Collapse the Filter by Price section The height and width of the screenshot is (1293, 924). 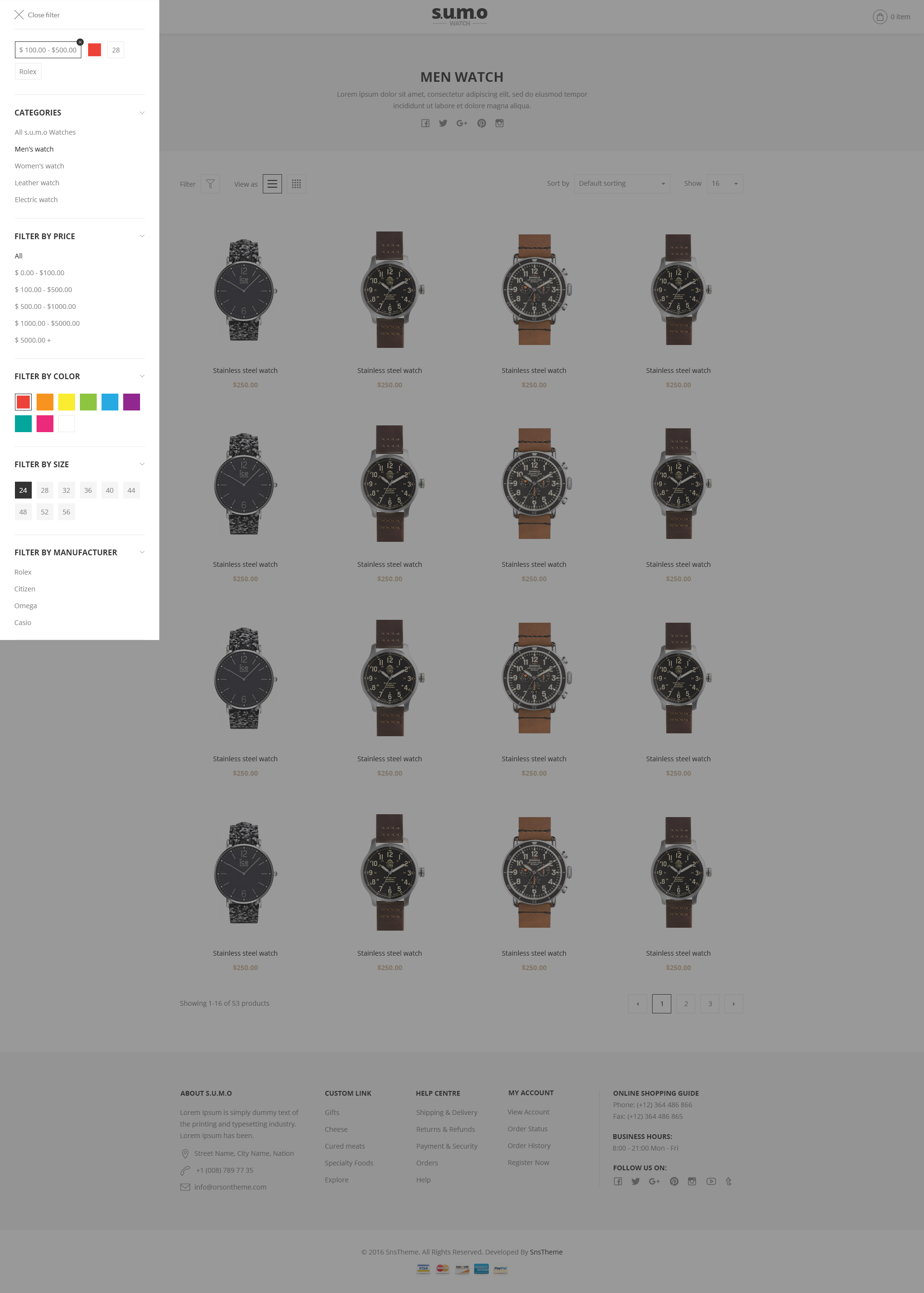pyautogui.click(x=142, y=236)
